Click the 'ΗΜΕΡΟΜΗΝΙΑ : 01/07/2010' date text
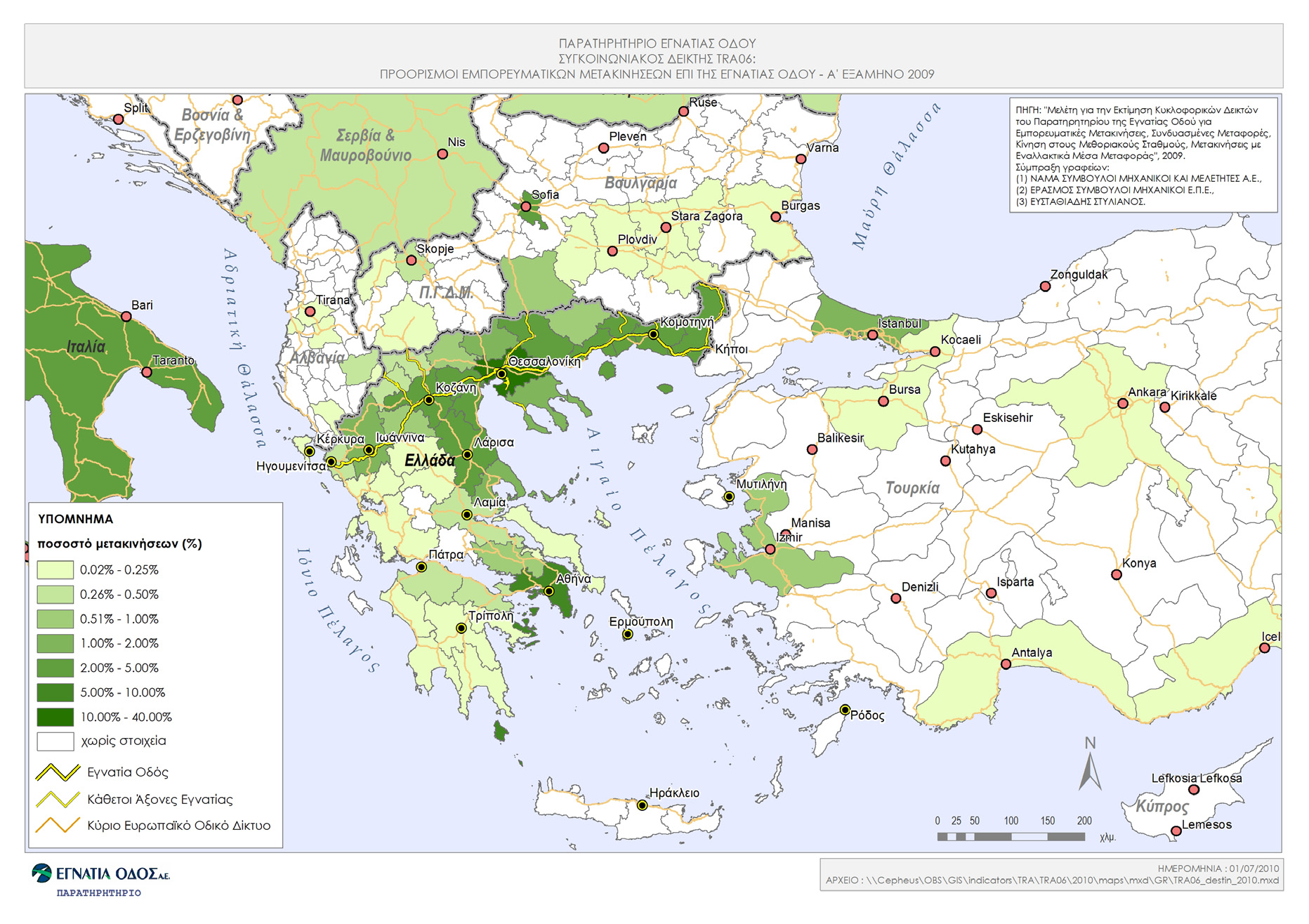This screenshot has width=1309, height=924. (1218, 869)
